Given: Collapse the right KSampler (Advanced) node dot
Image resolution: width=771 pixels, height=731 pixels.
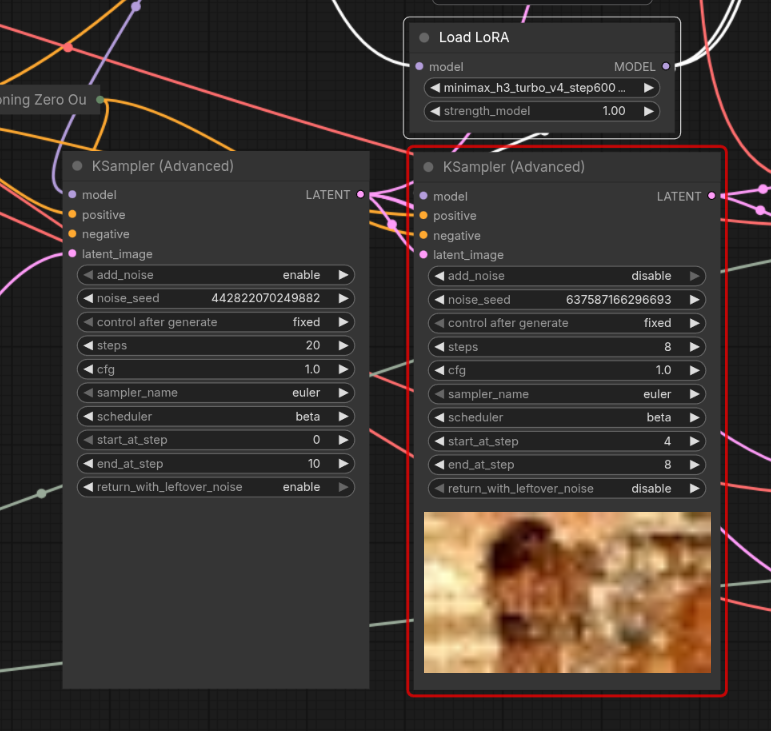Looking at the screenshot, I should click(x=428, y=167).
